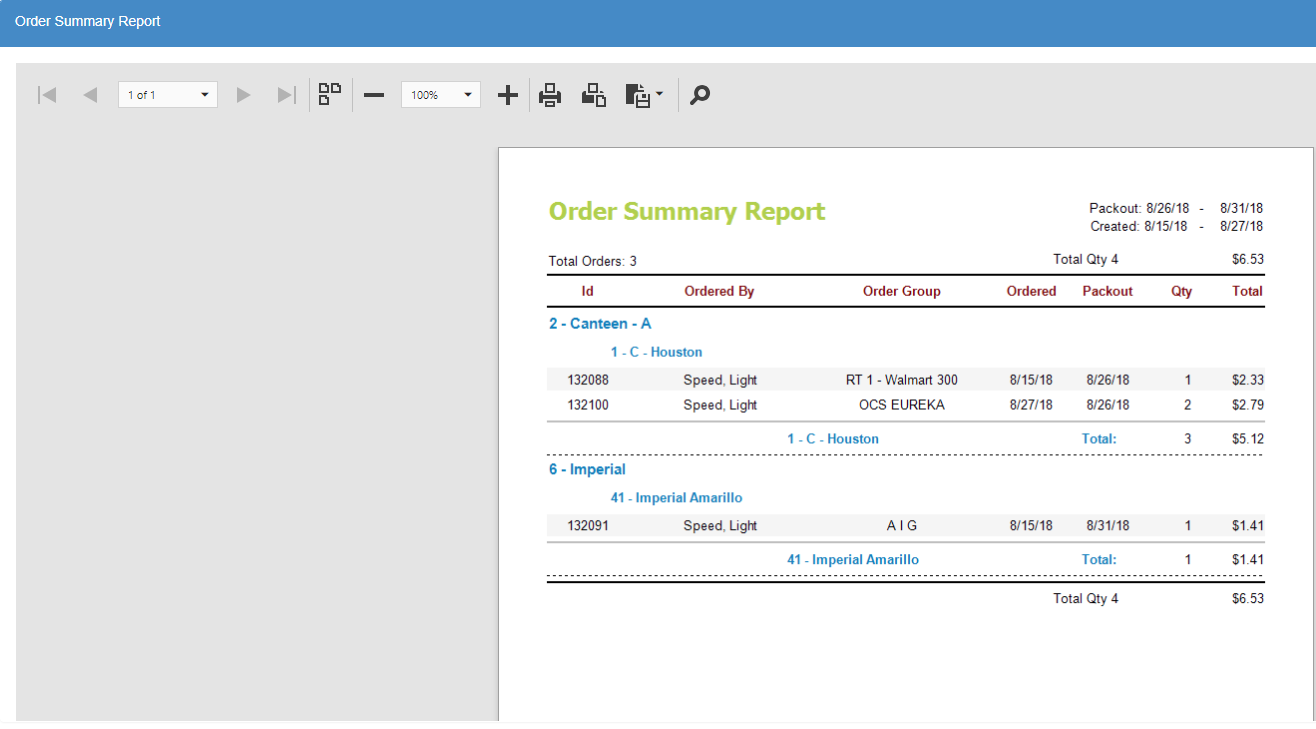This screenshot has height=729, width=1316.
Task: Click the $2.79 total cell
Action: (x=1248, y=405)
